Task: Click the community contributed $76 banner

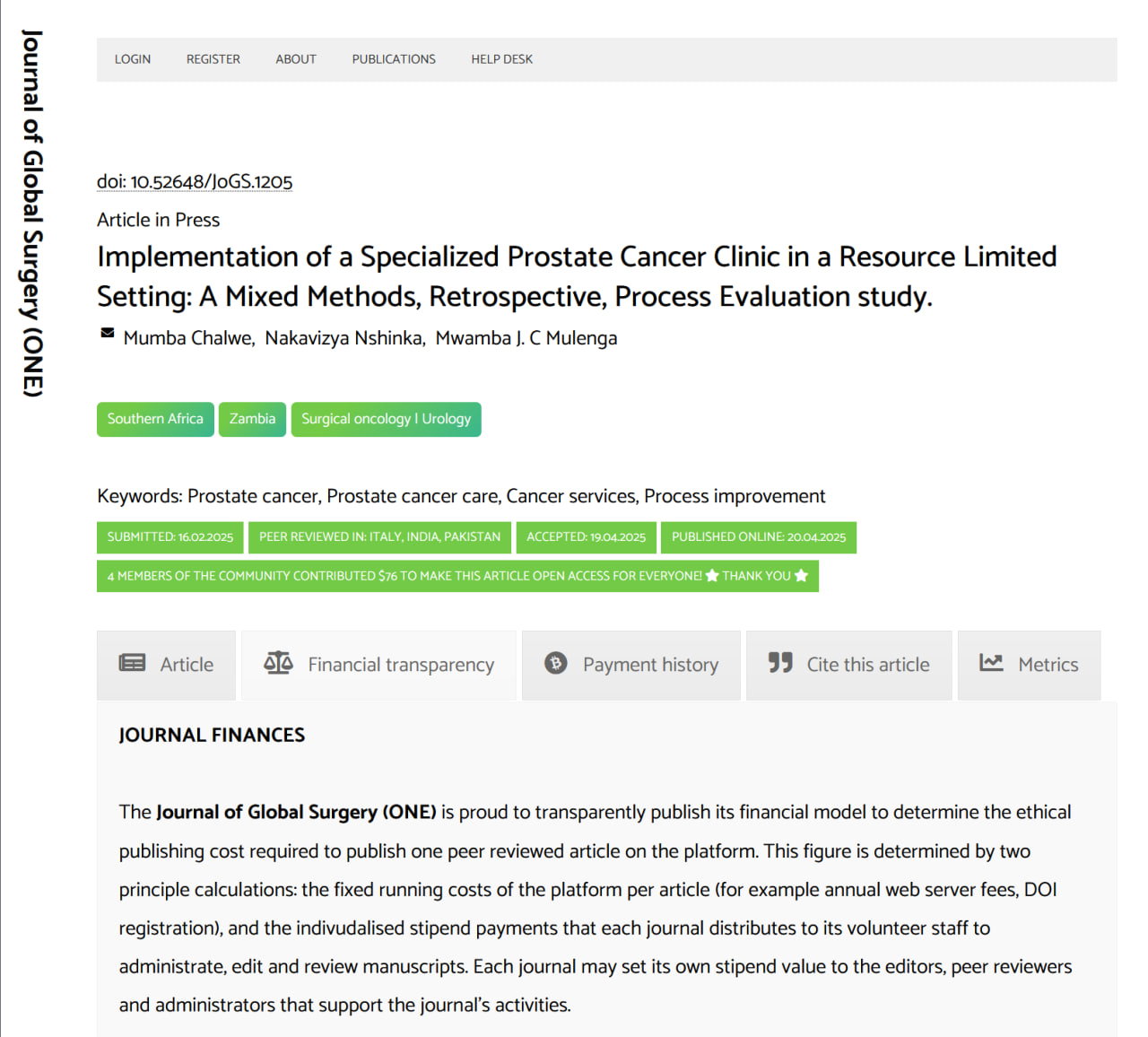Action: pos(457,576)
